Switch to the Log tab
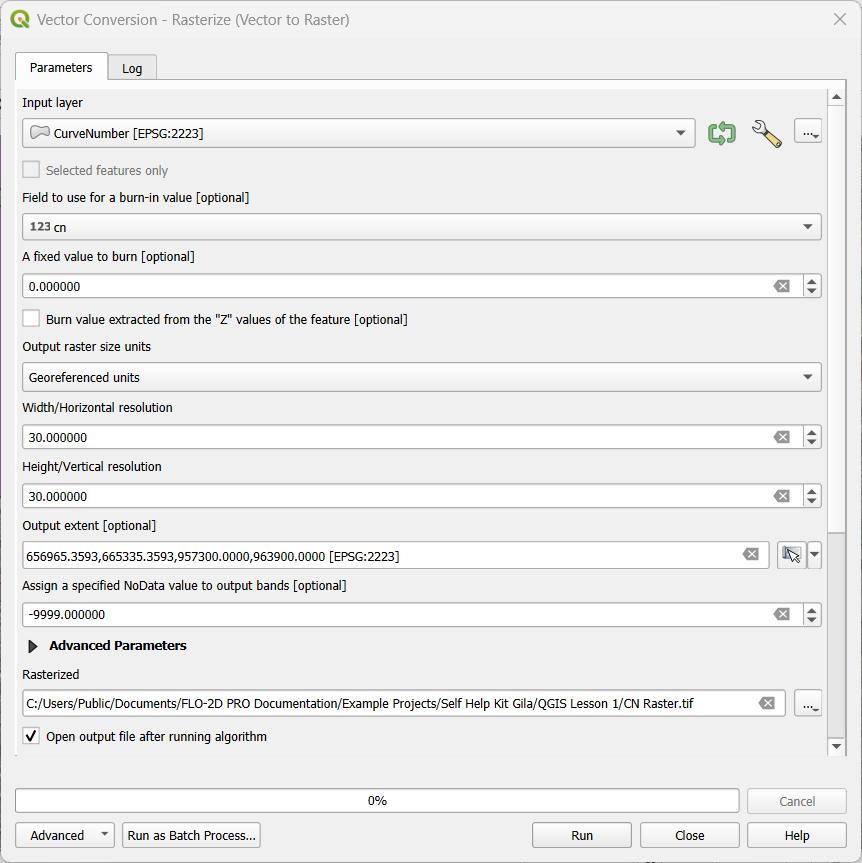 (132, 68)
